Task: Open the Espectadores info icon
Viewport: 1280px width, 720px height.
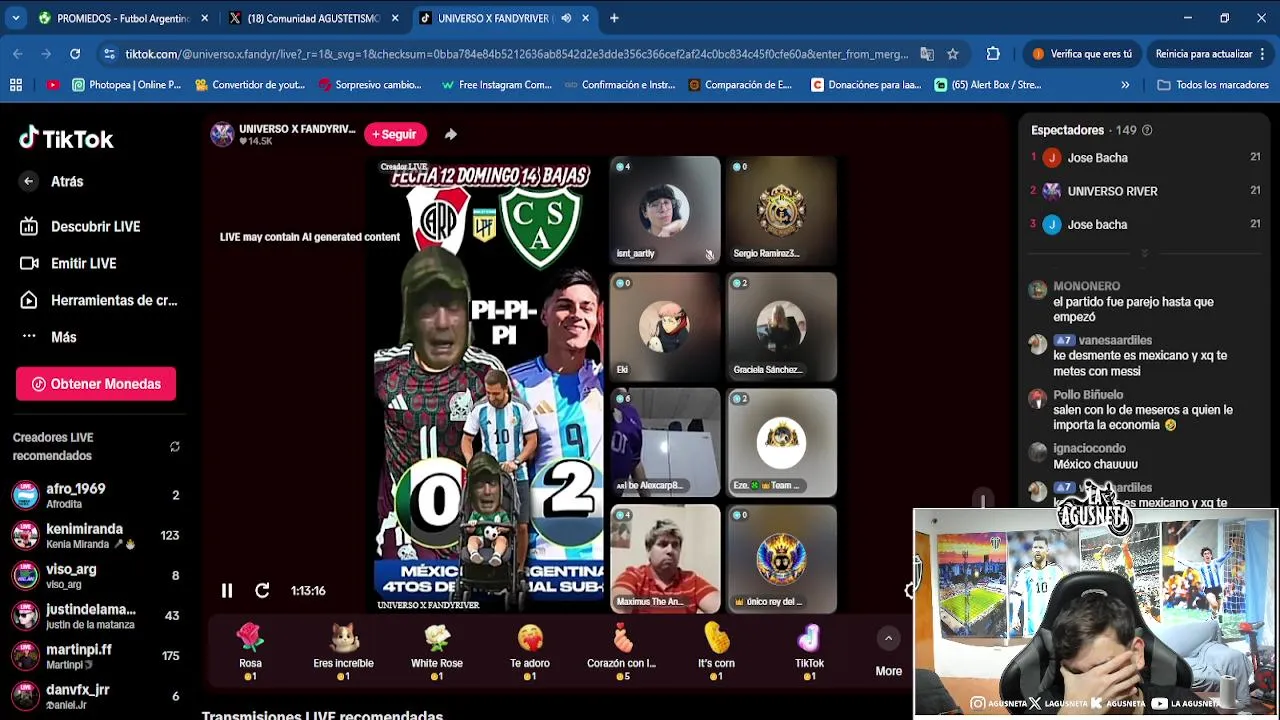Action: [x=1147, y=130]
